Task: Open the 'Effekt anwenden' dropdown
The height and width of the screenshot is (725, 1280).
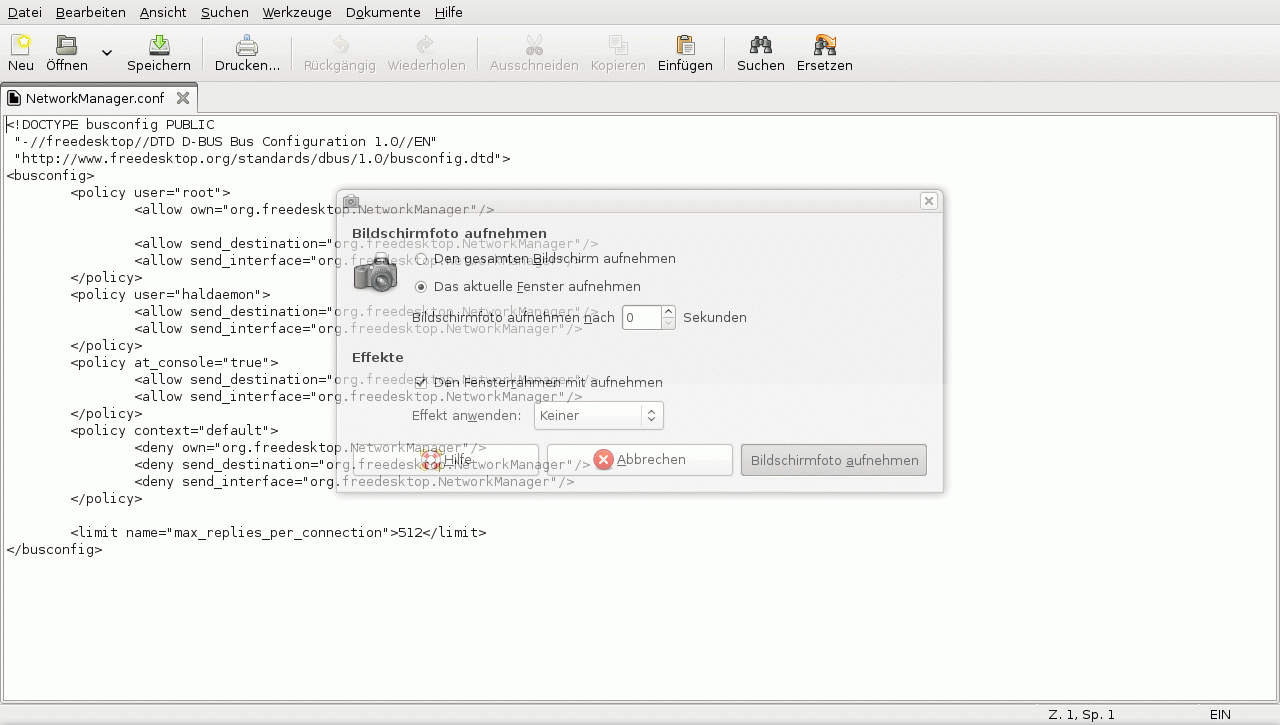Action: click(598, 415)
